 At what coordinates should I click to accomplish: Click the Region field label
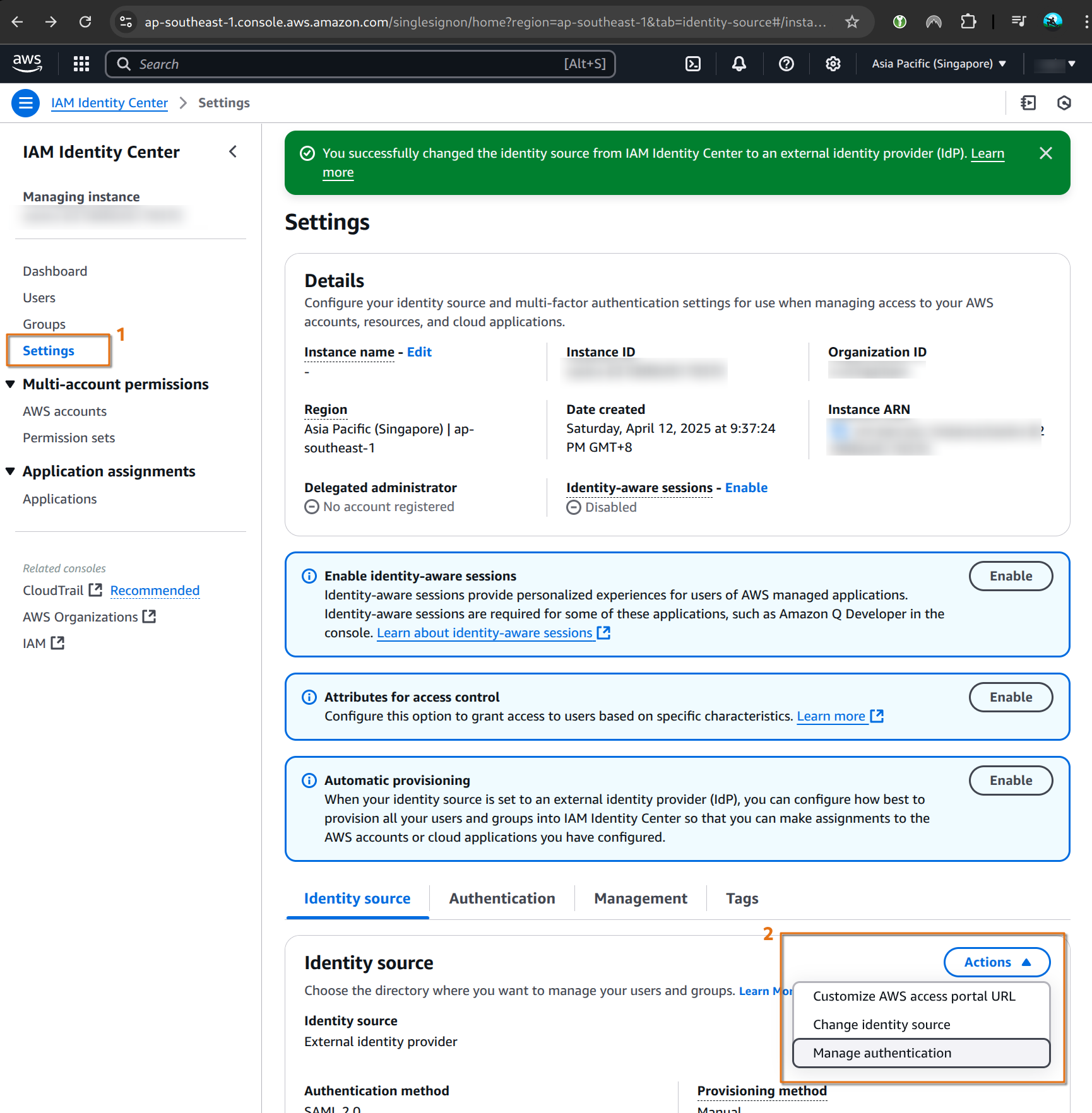tap(326, 409)
